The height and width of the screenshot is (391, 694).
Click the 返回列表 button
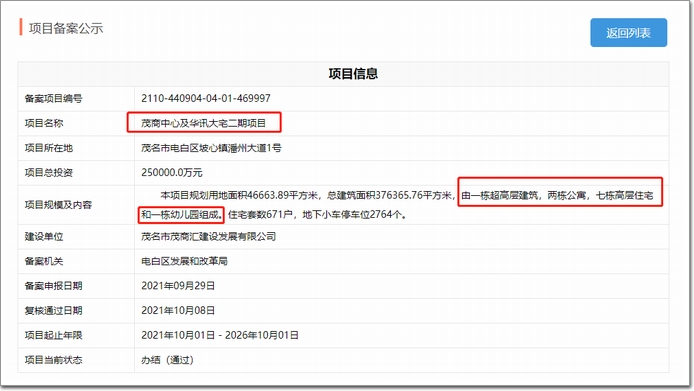pyautogui.click(x=628, y=33)
